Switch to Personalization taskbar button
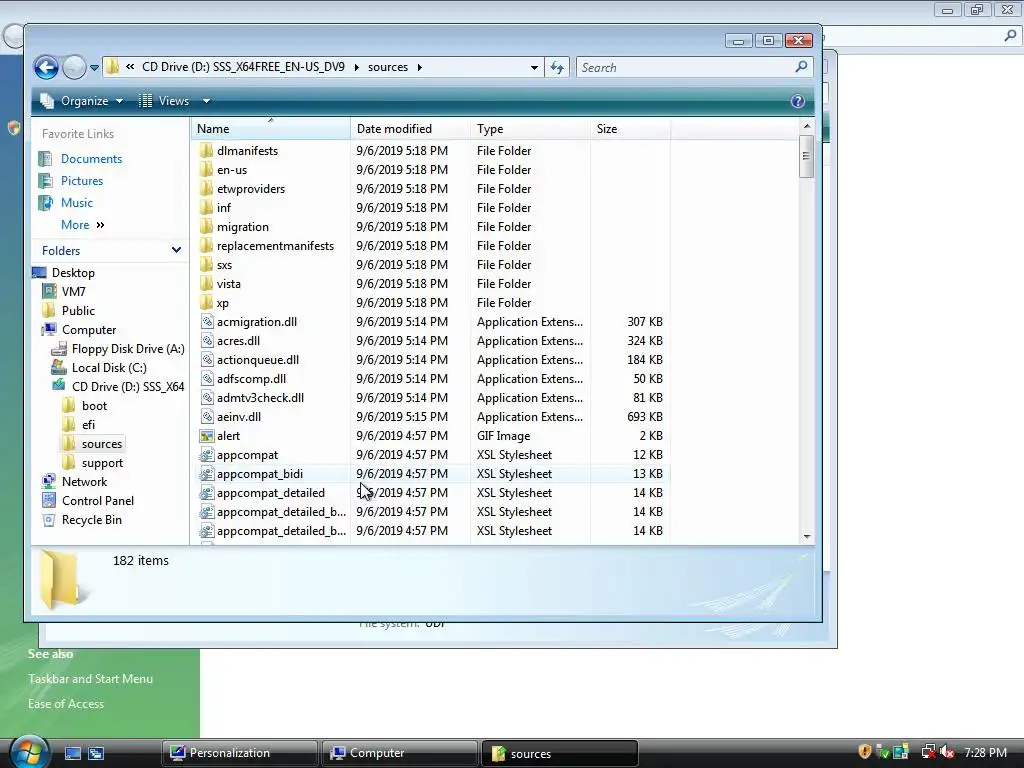This screenshot has width=1024, height=768. click(x=240, y=753)
